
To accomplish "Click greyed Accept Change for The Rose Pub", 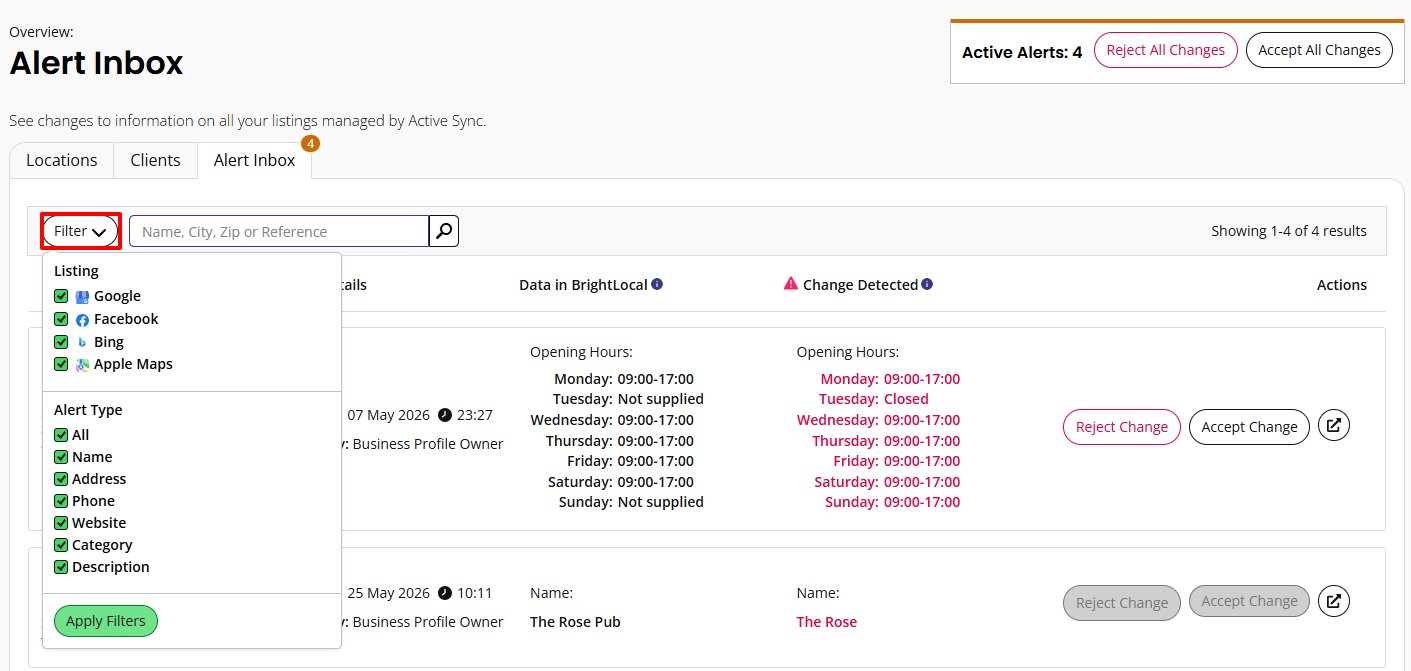I will (x=1249, y=601).
